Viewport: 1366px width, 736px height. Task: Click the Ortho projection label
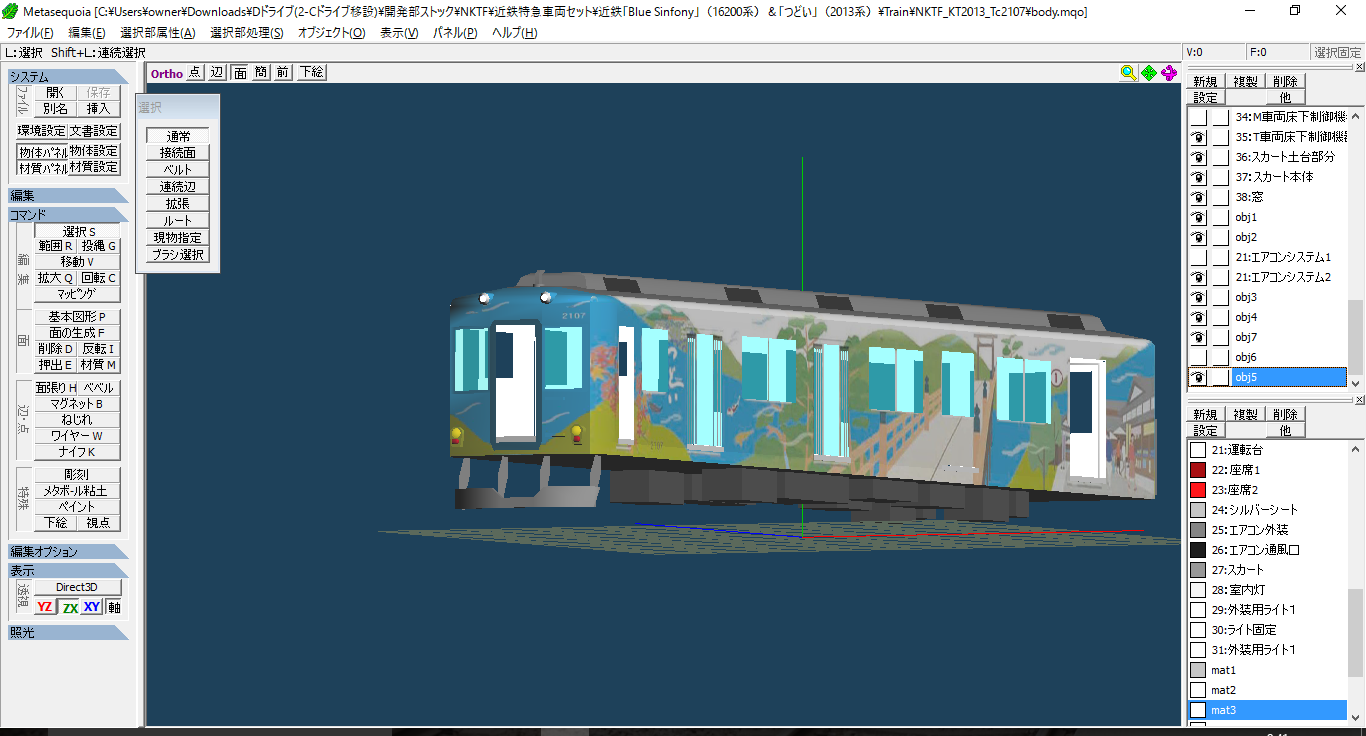pos(167,73)
